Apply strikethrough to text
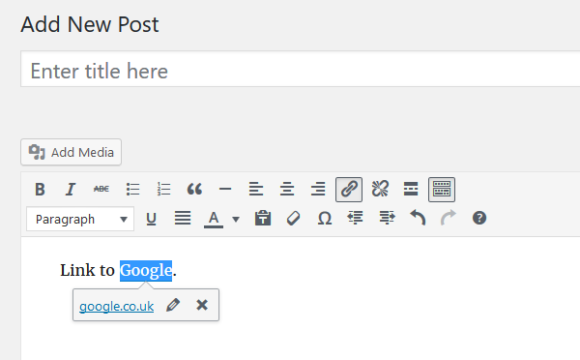The width and height of the screenshot is (580, 360). [x=101, y=189]
